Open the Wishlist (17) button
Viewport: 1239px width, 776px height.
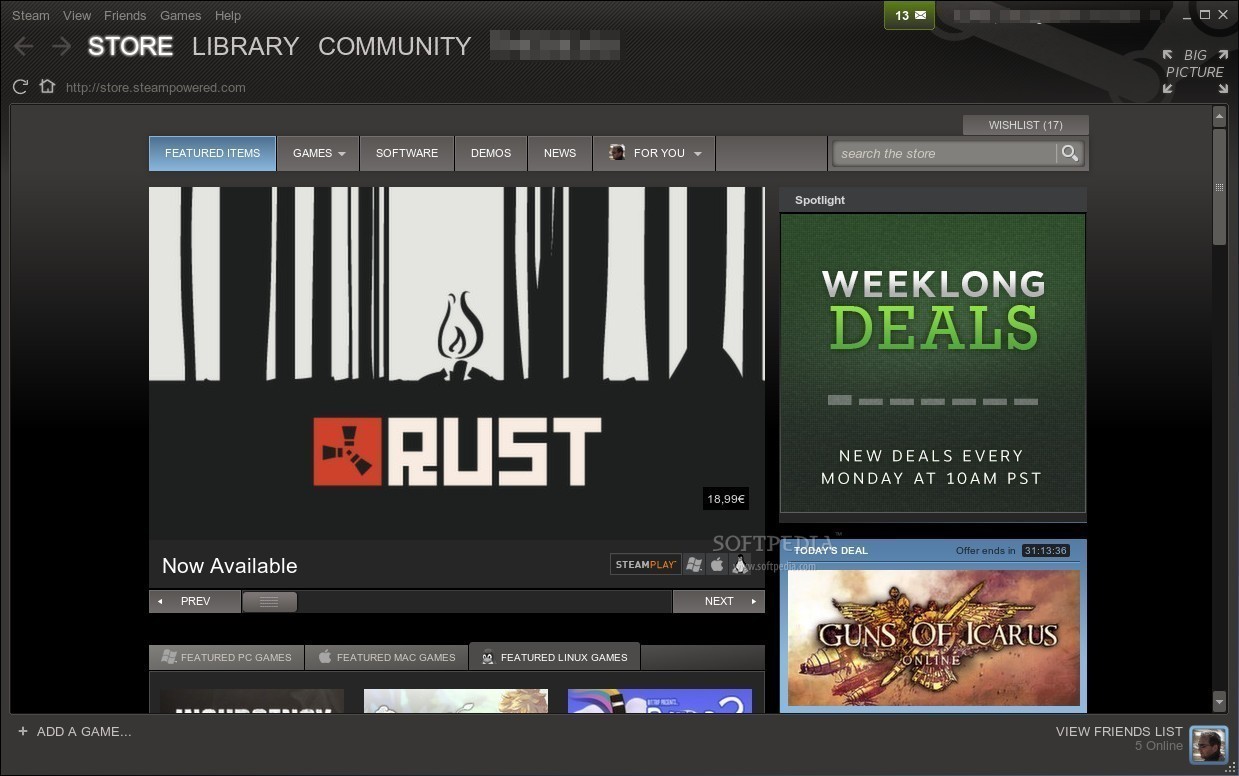[x=1025, y=125]
